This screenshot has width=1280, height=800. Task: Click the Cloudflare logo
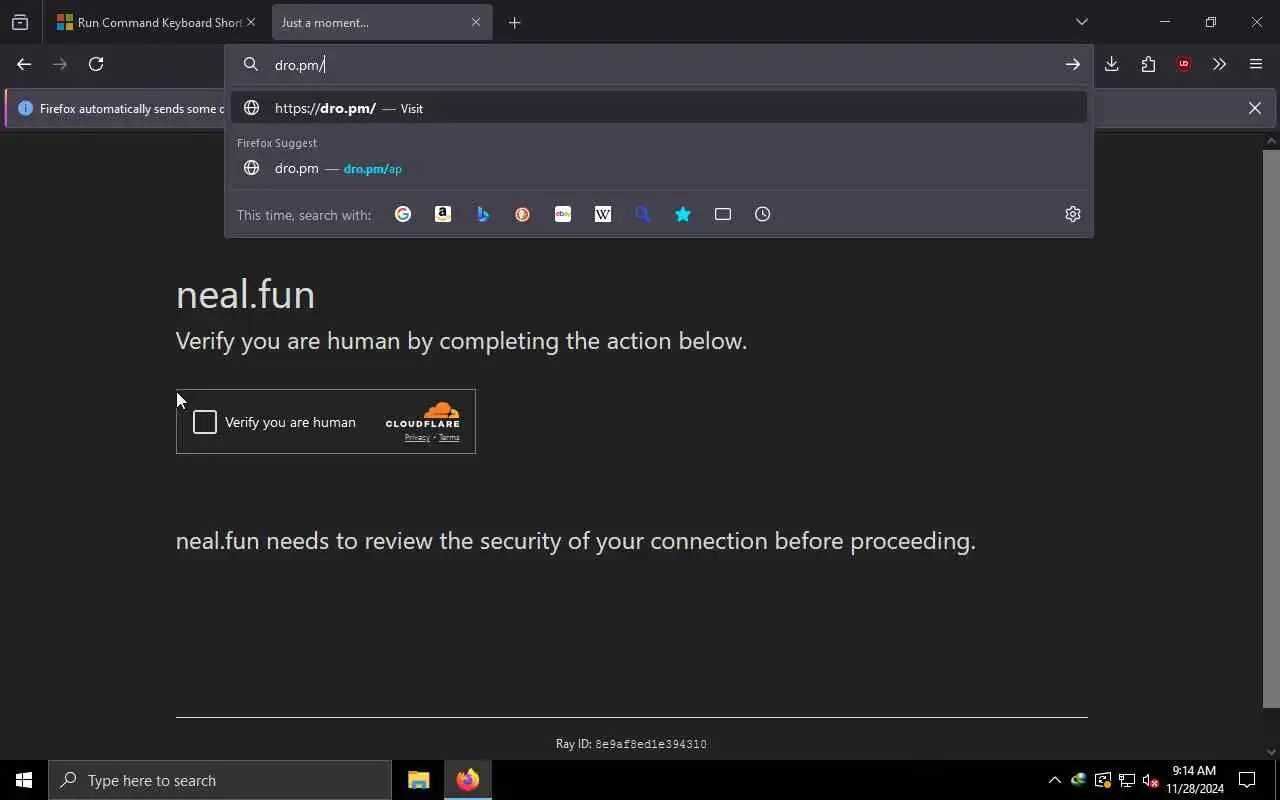pos(423,415)
